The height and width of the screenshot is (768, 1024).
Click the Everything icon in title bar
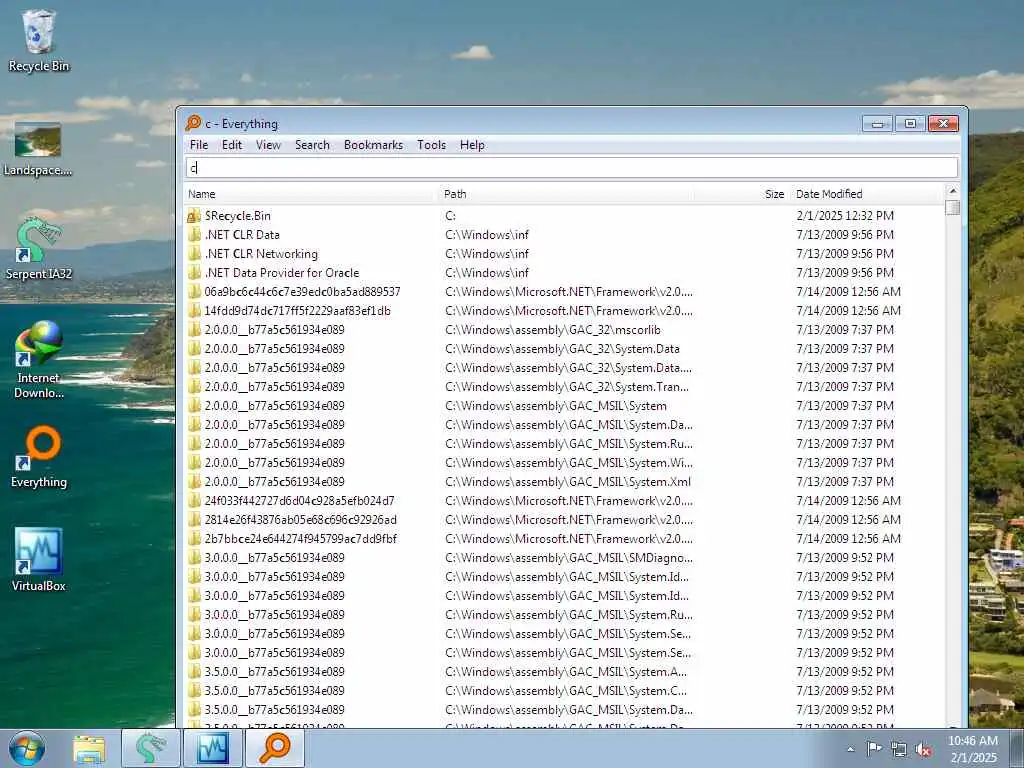click(x=193, y=123)
